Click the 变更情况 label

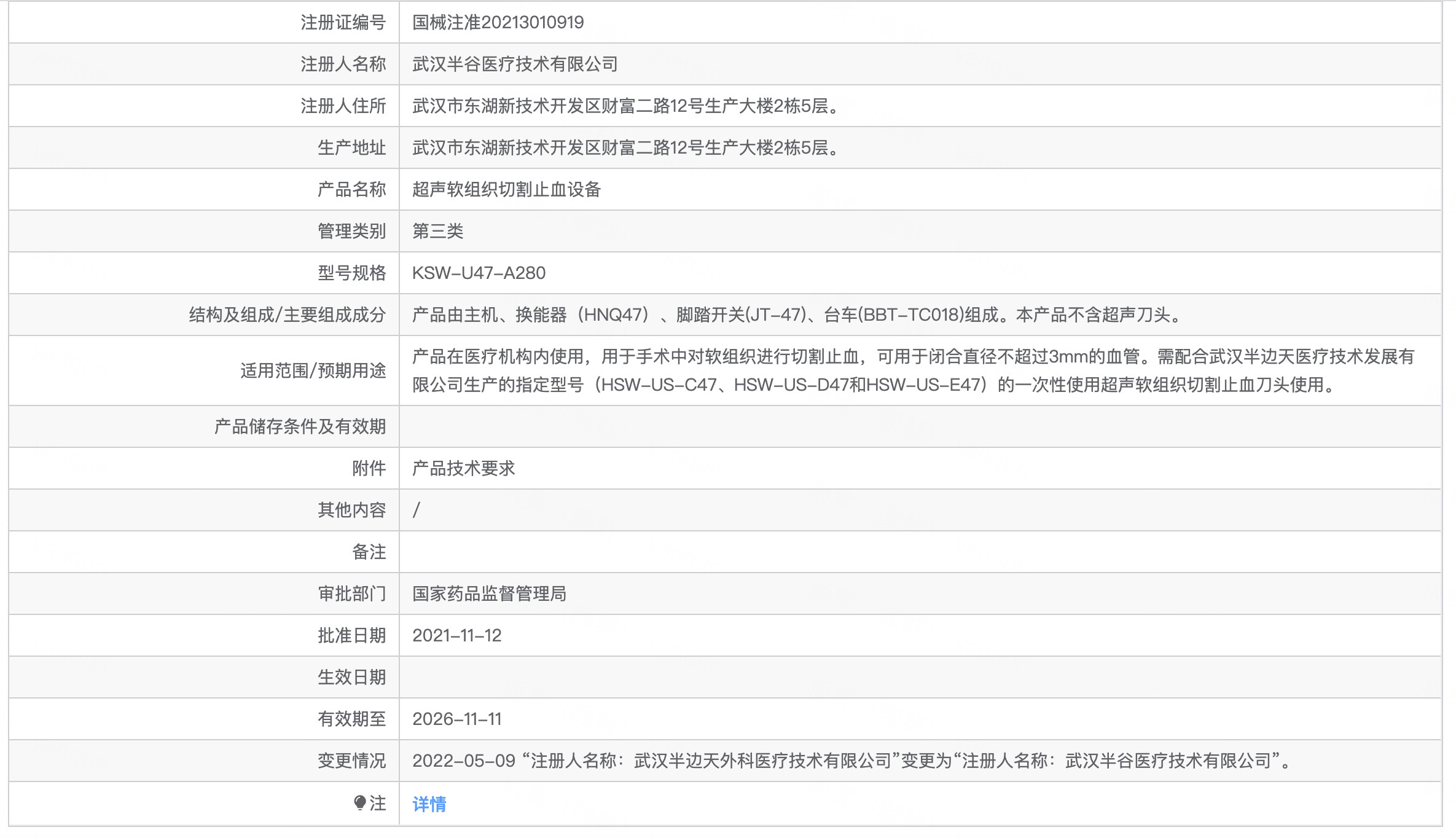pos(351,761)
